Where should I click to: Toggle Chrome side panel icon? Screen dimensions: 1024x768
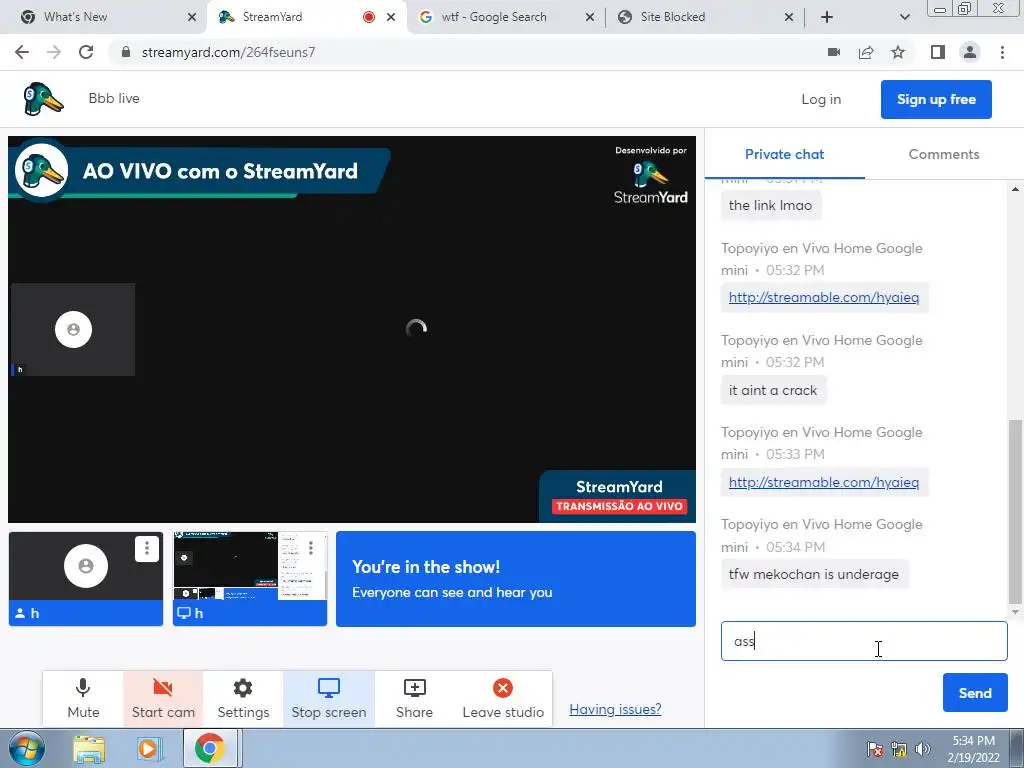pyautogui.click(x=938, y=52)
